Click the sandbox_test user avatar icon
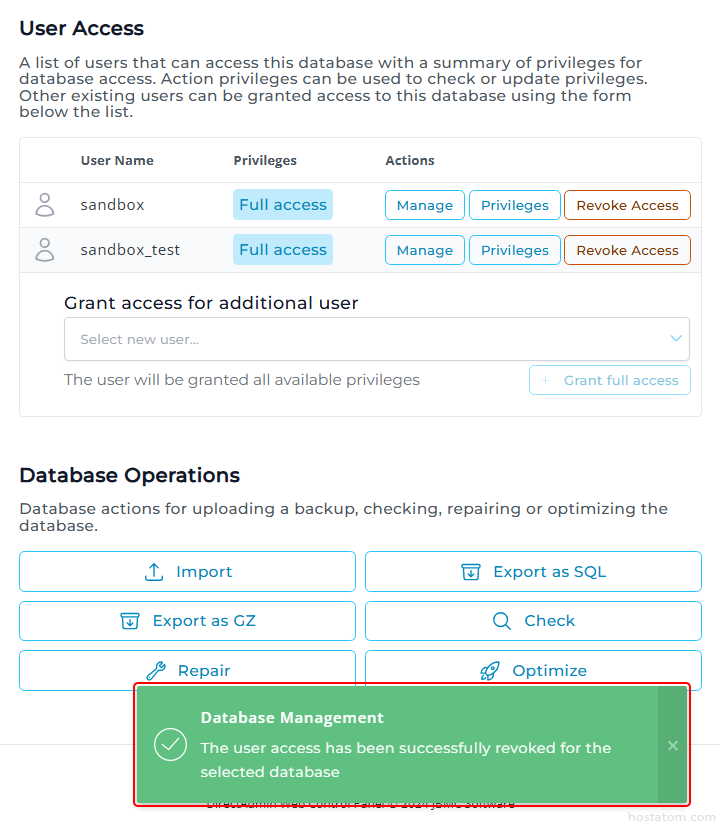 pos(45,250)
